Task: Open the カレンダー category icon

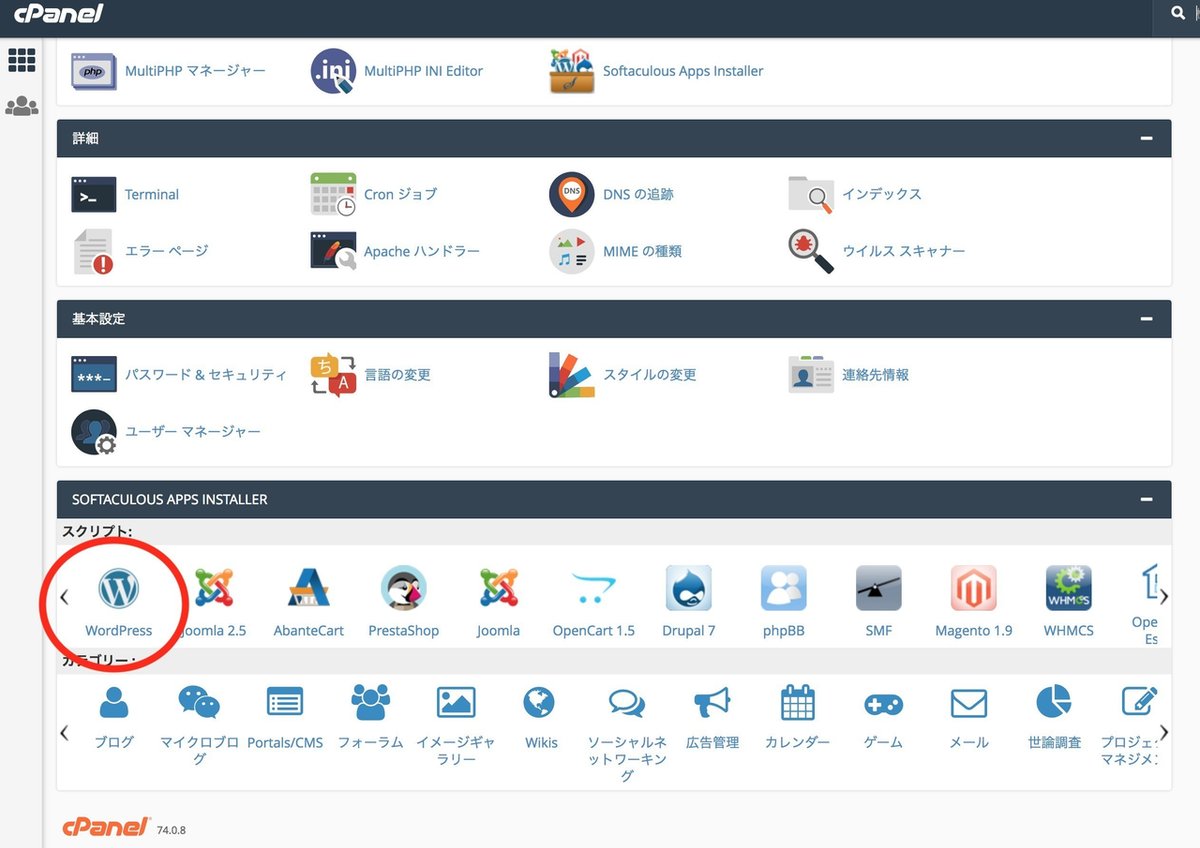Action: (x=797, y=703)
